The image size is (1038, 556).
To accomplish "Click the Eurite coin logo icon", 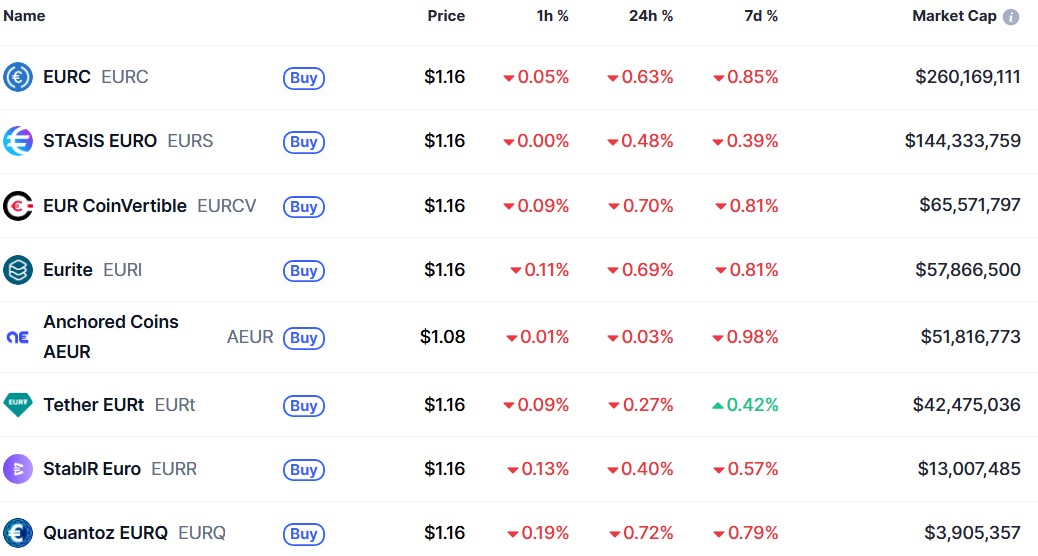I will point(18,270).
